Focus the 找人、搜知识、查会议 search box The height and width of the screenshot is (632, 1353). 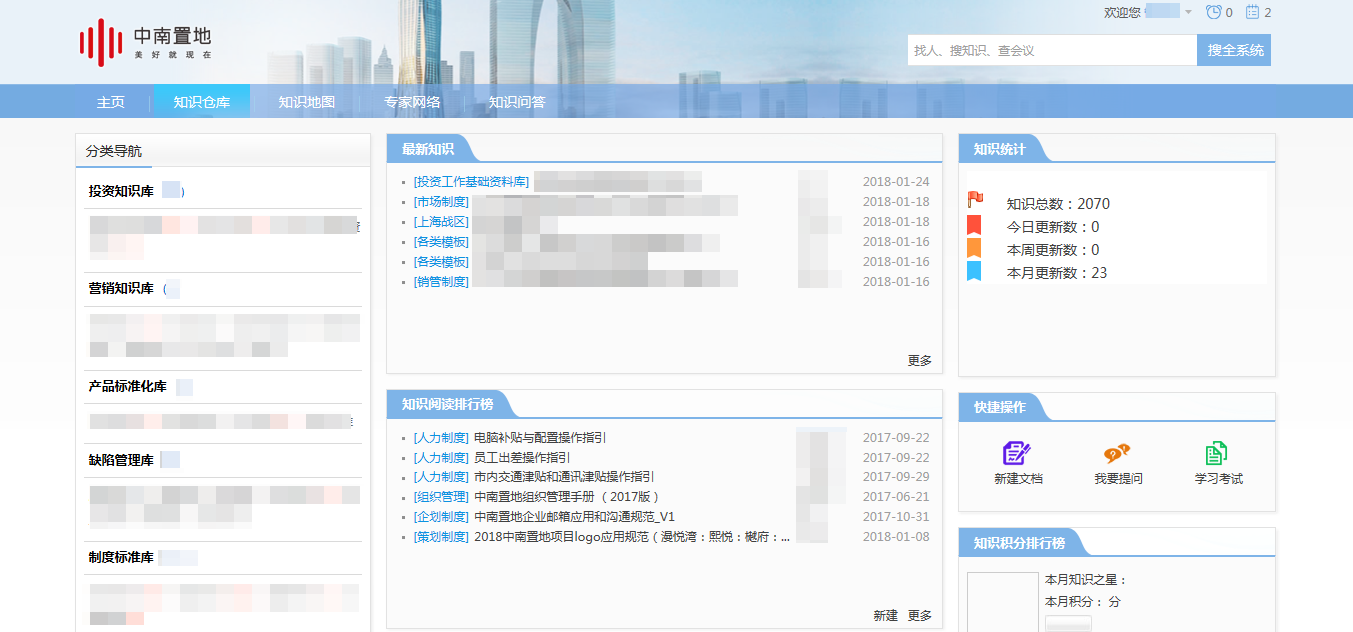(x=1051, y=50)
